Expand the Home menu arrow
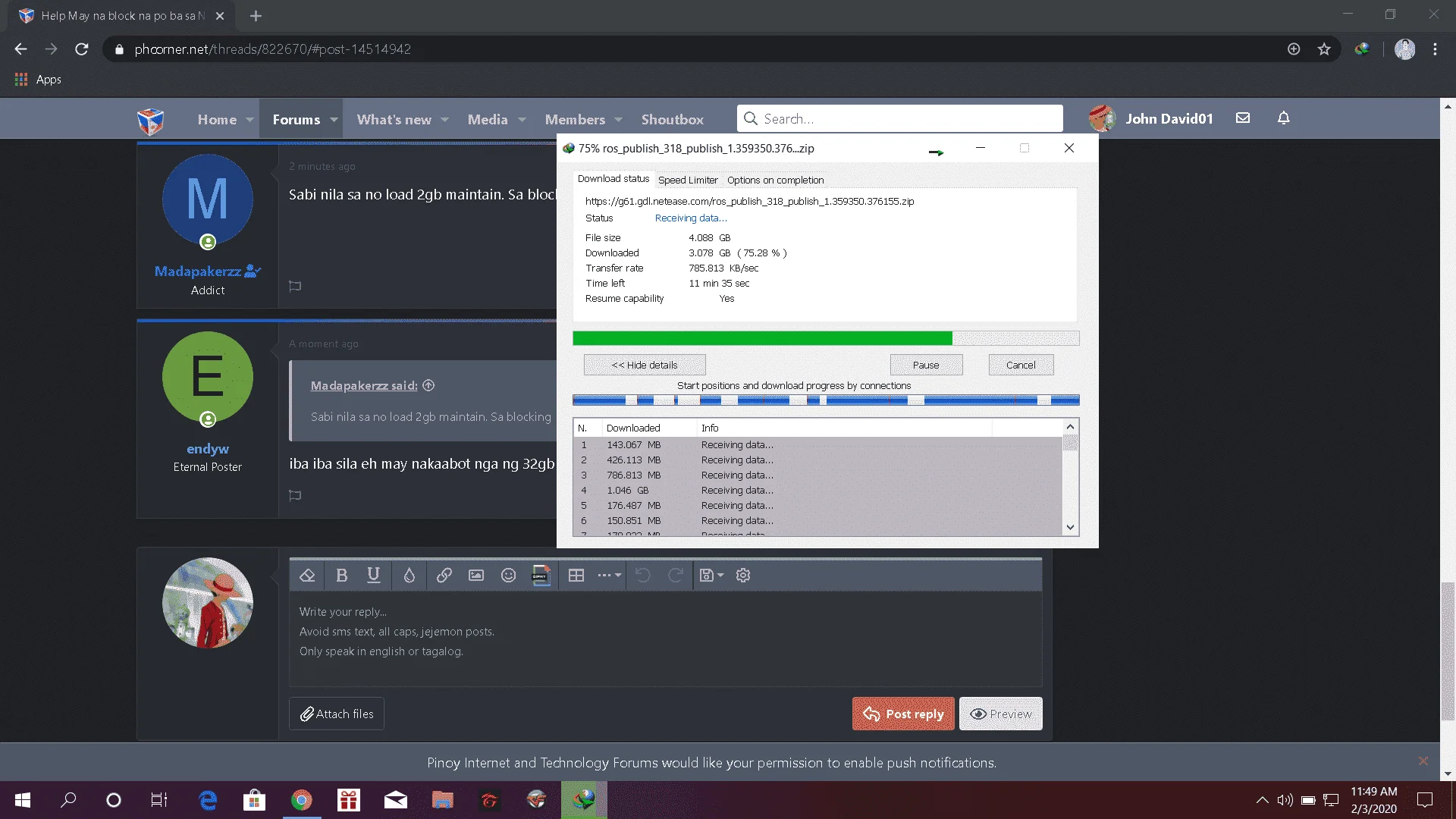1456x819 pixels. (249, 120)
